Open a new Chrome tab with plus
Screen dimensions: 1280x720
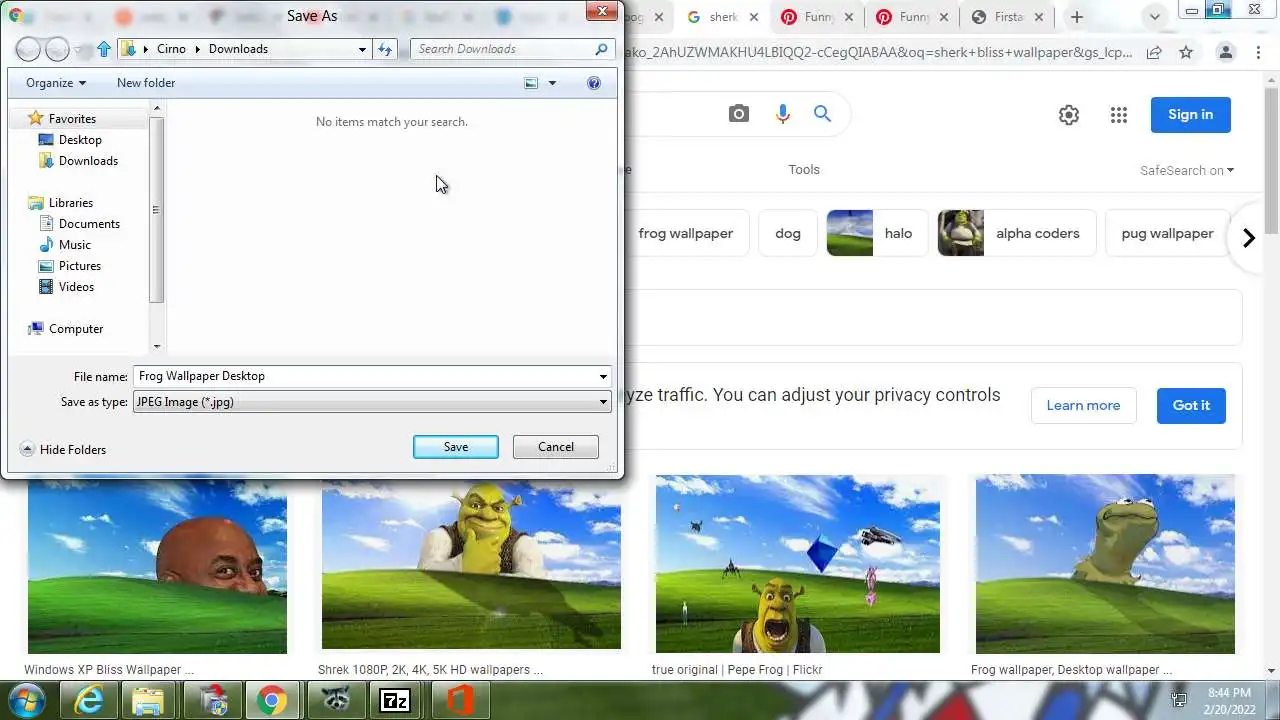click(x=1076, y=17)
